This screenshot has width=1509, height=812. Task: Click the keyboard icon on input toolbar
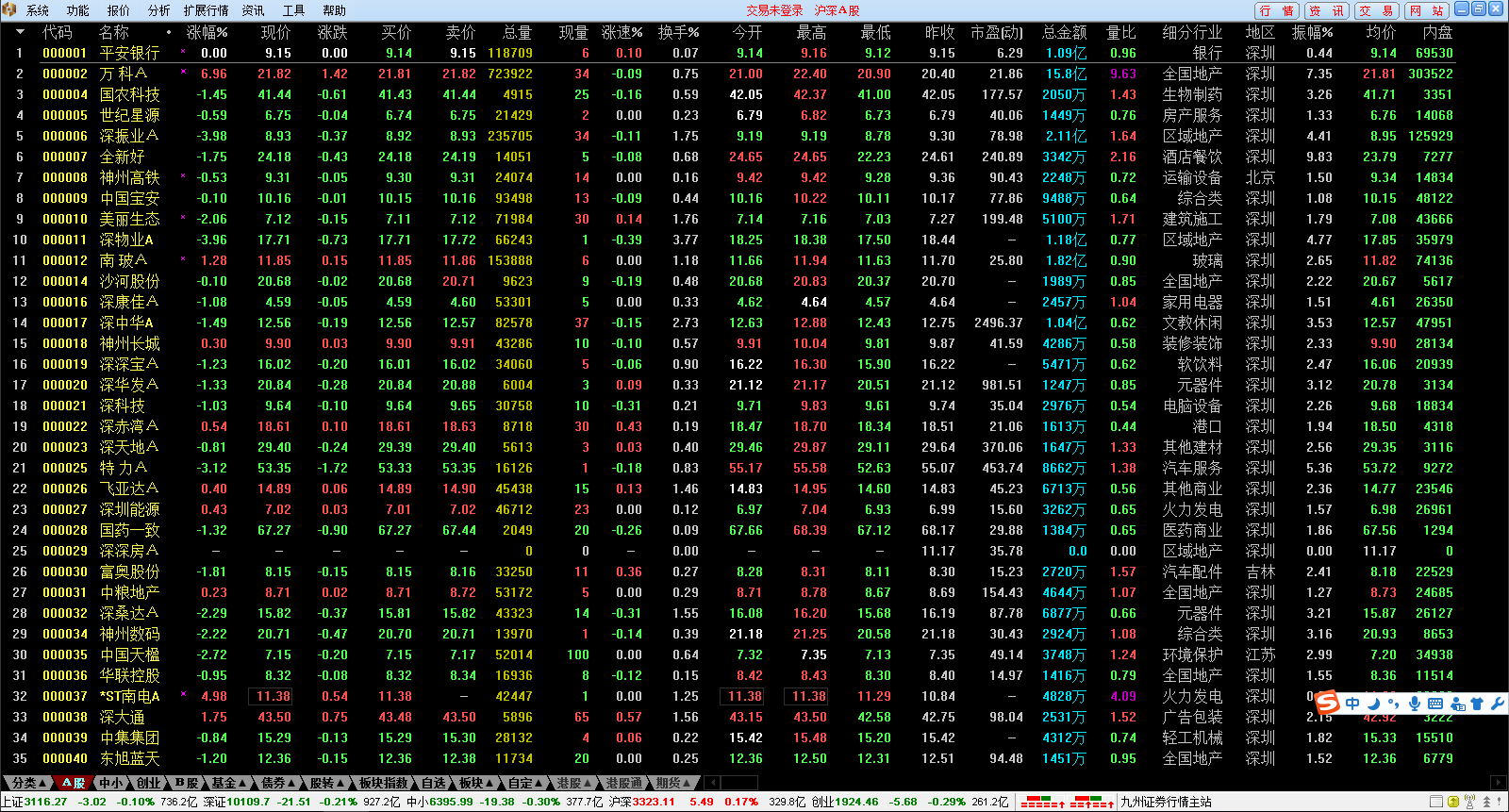click(x=1435, y=704)
